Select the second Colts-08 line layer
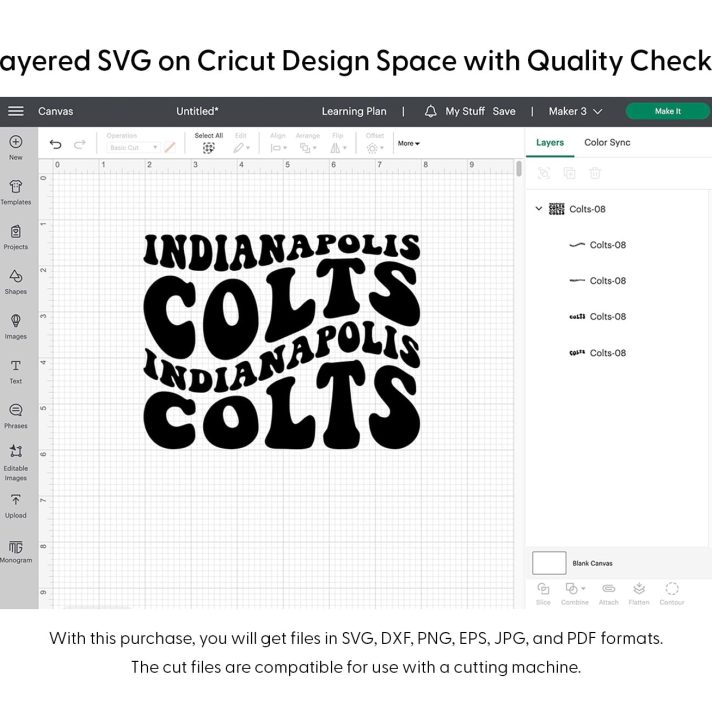This screenshot has width=712, height=712. click(598, 281)
